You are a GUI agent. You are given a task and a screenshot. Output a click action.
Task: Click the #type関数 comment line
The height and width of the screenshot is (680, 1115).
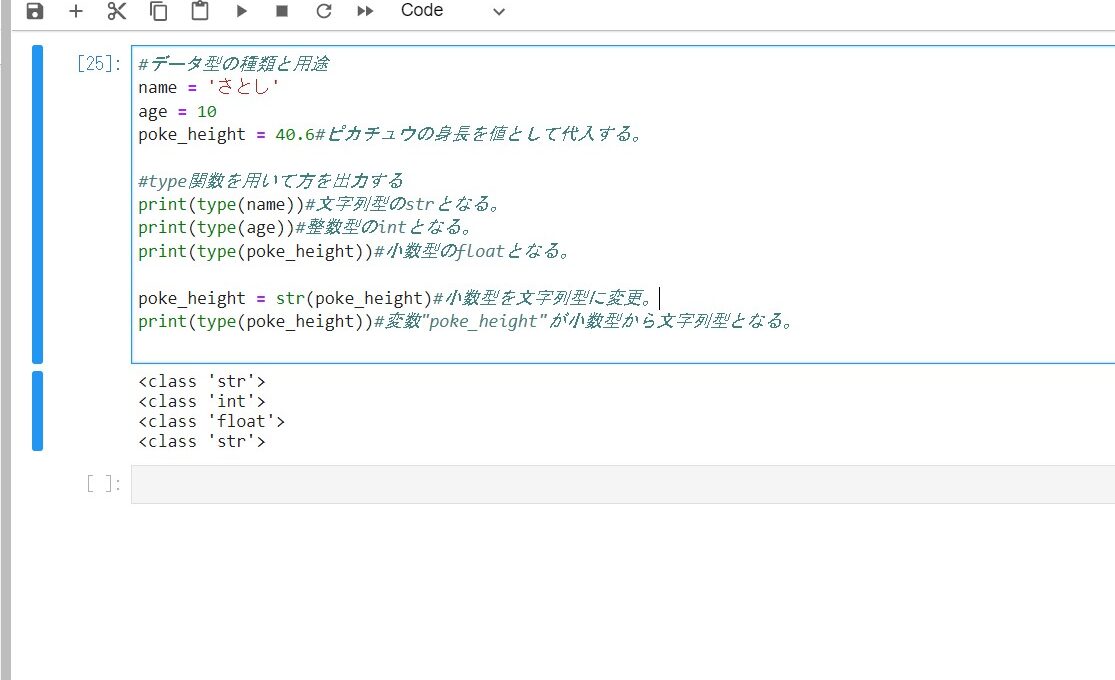(x=270, y=181)
